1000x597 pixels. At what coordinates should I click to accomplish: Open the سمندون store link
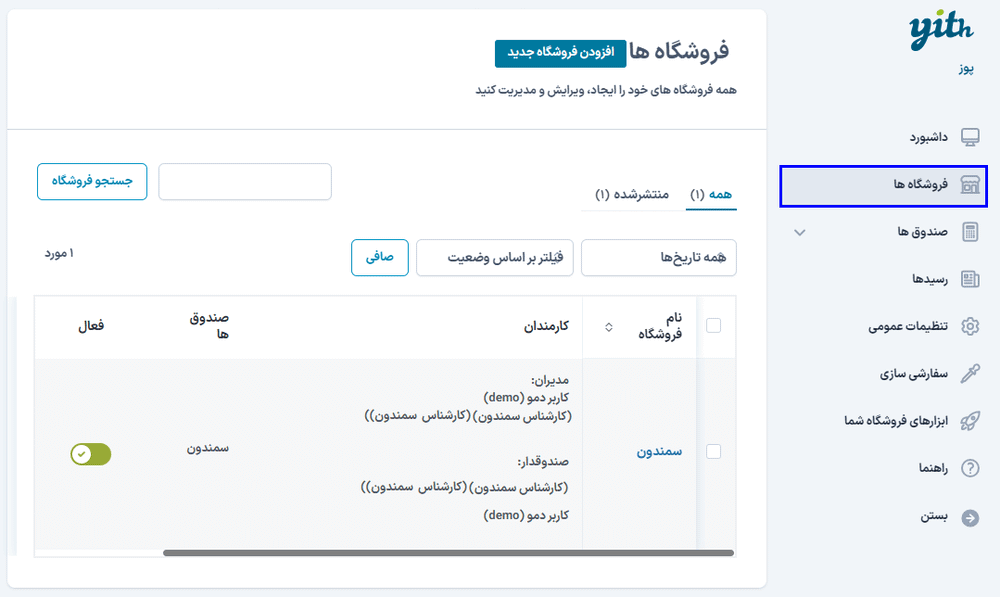pos(659,452)
